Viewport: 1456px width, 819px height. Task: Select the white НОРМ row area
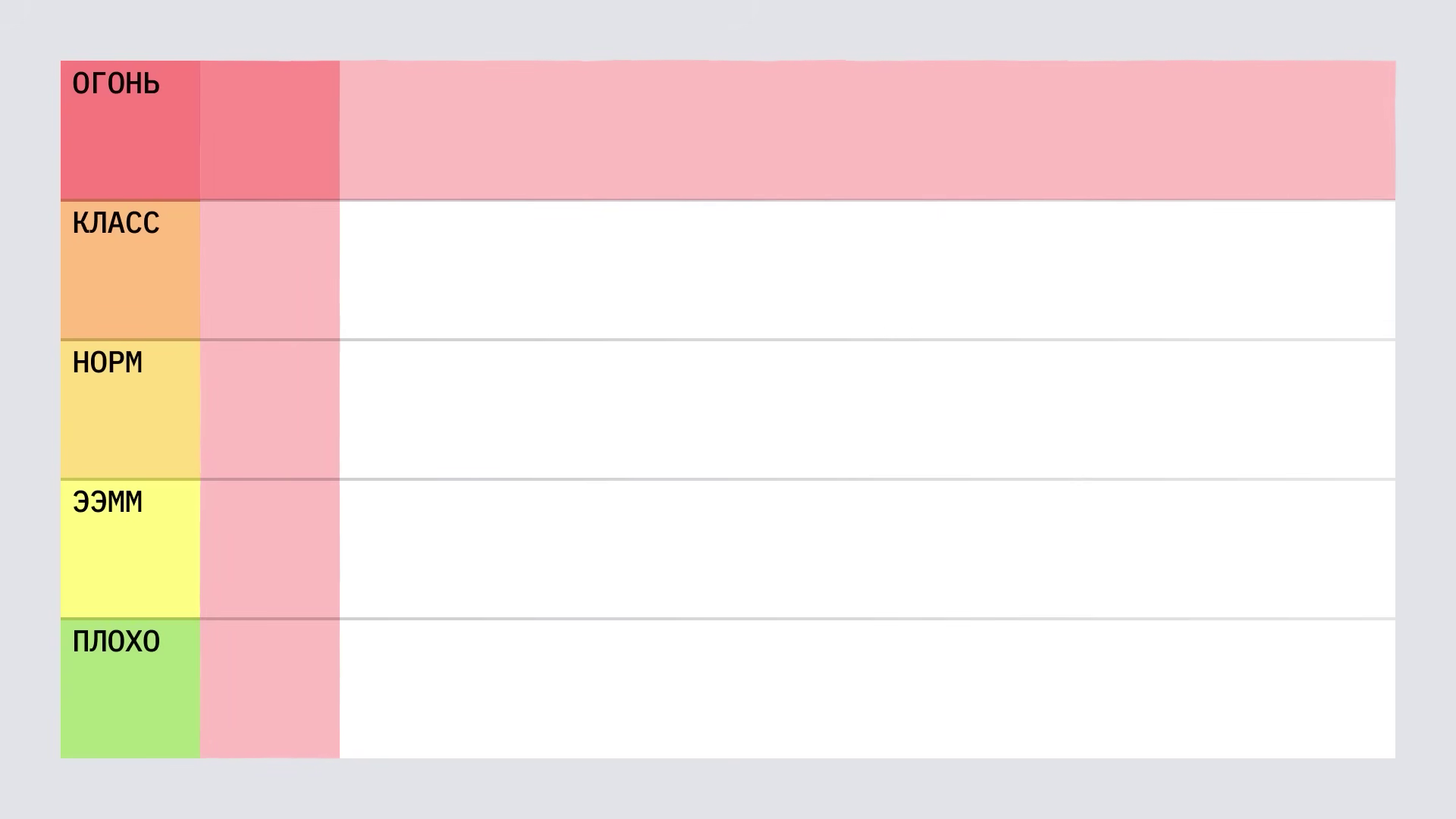pyautogui.click(x=867, y=409)
